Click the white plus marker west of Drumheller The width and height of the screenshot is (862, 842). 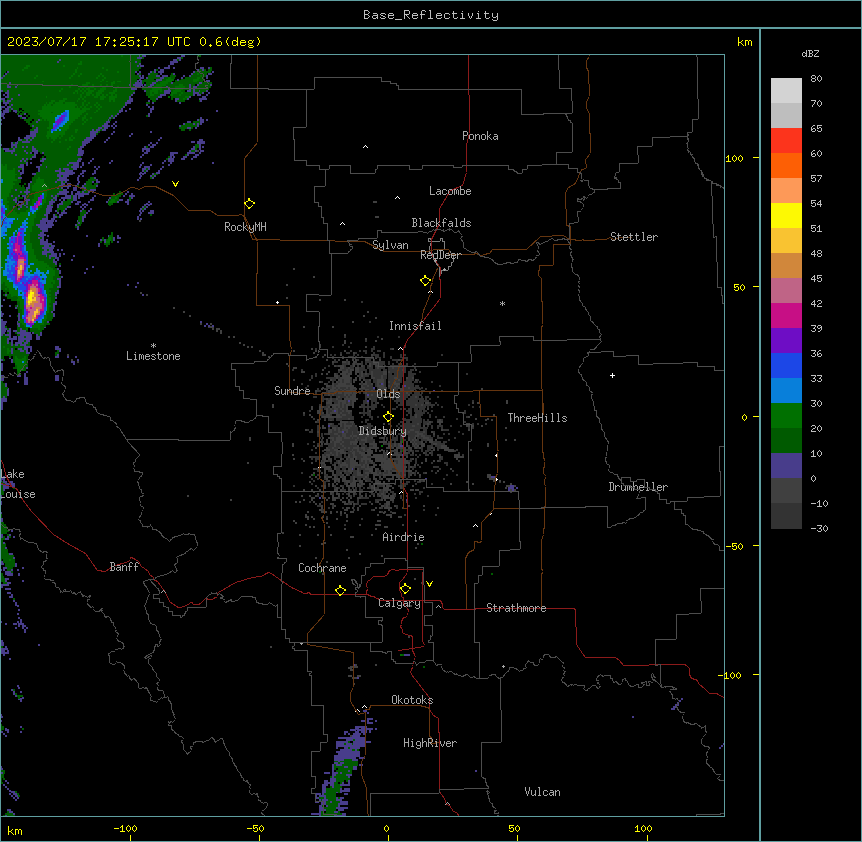(x=612, y=375)
